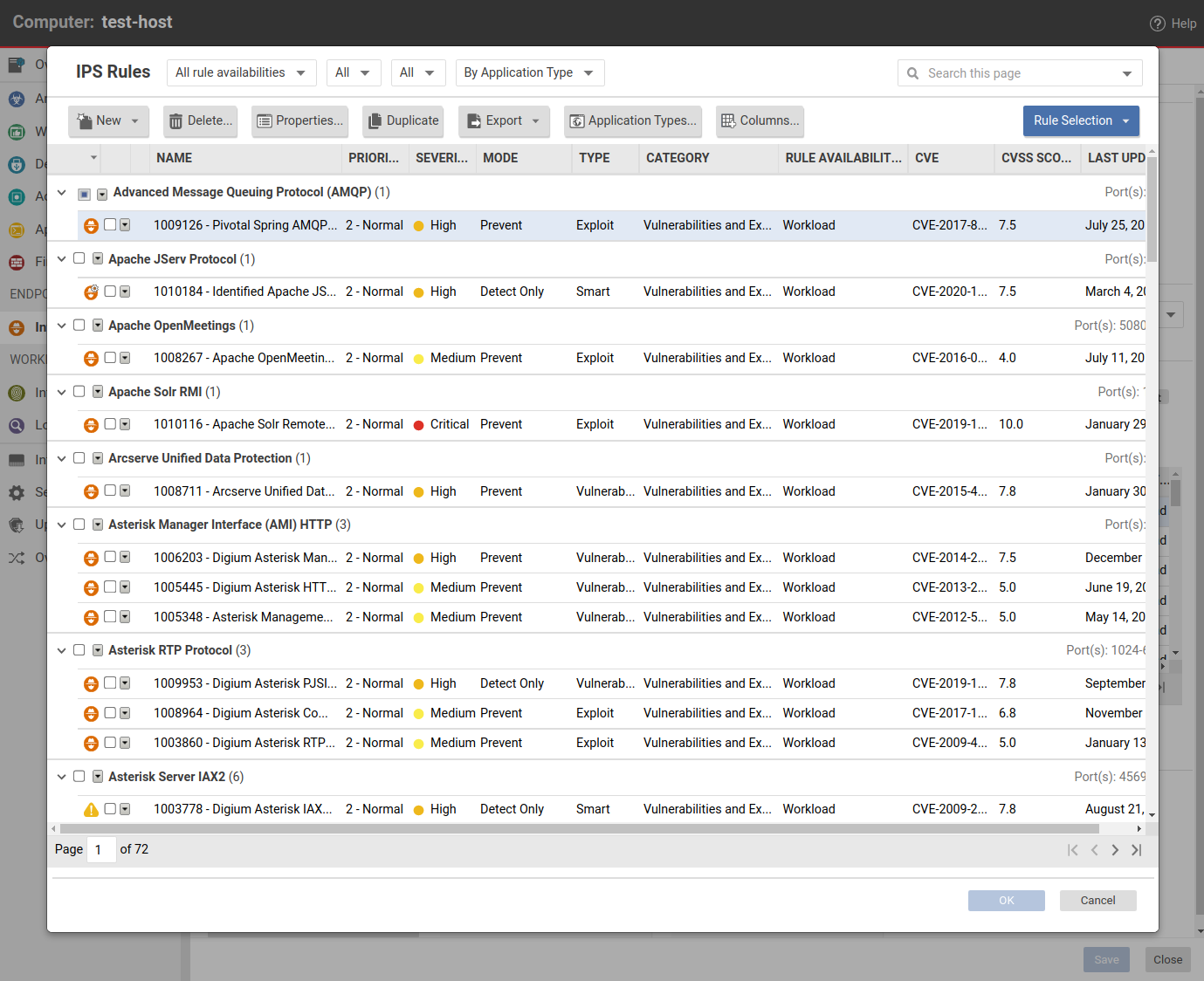Click the warning icon for 1003778 Digium Asterisk IAX

(x=91, y=810)
